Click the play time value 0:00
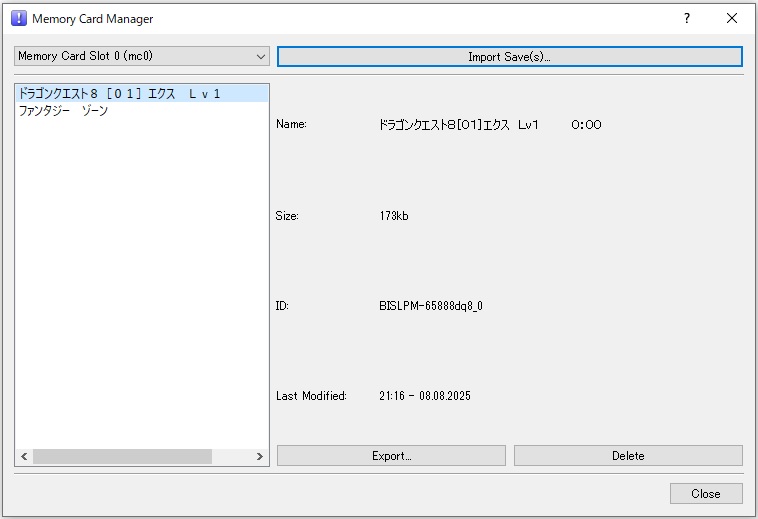 click(x=586, y=125)
